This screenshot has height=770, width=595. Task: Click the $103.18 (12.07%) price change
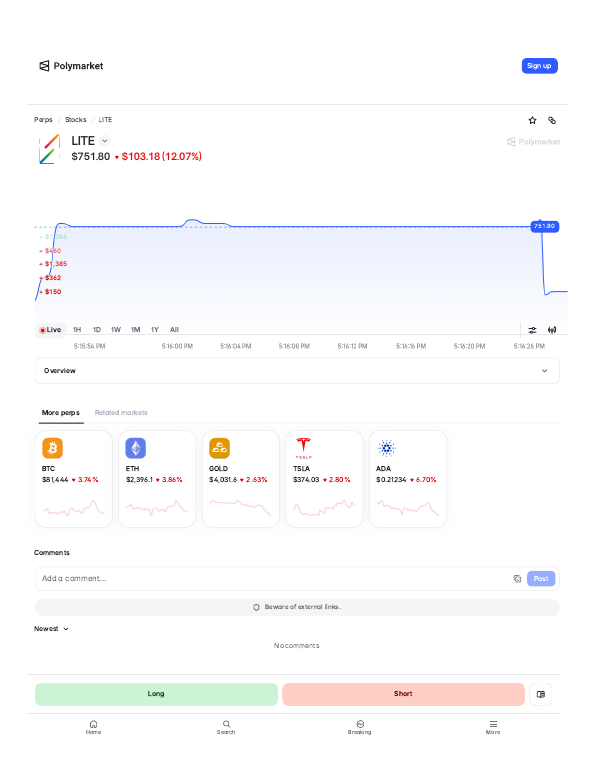pos(159,157)
